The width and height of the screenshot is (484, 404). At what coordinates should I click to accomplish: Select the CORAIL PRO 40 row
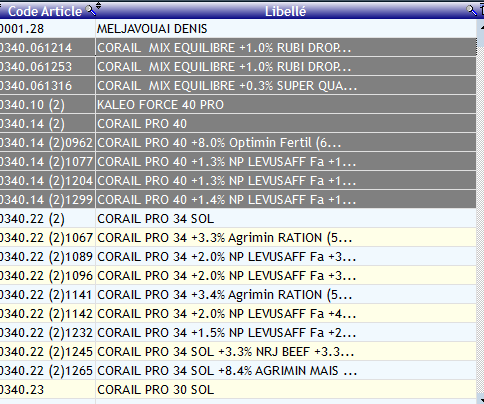[238, 124]
